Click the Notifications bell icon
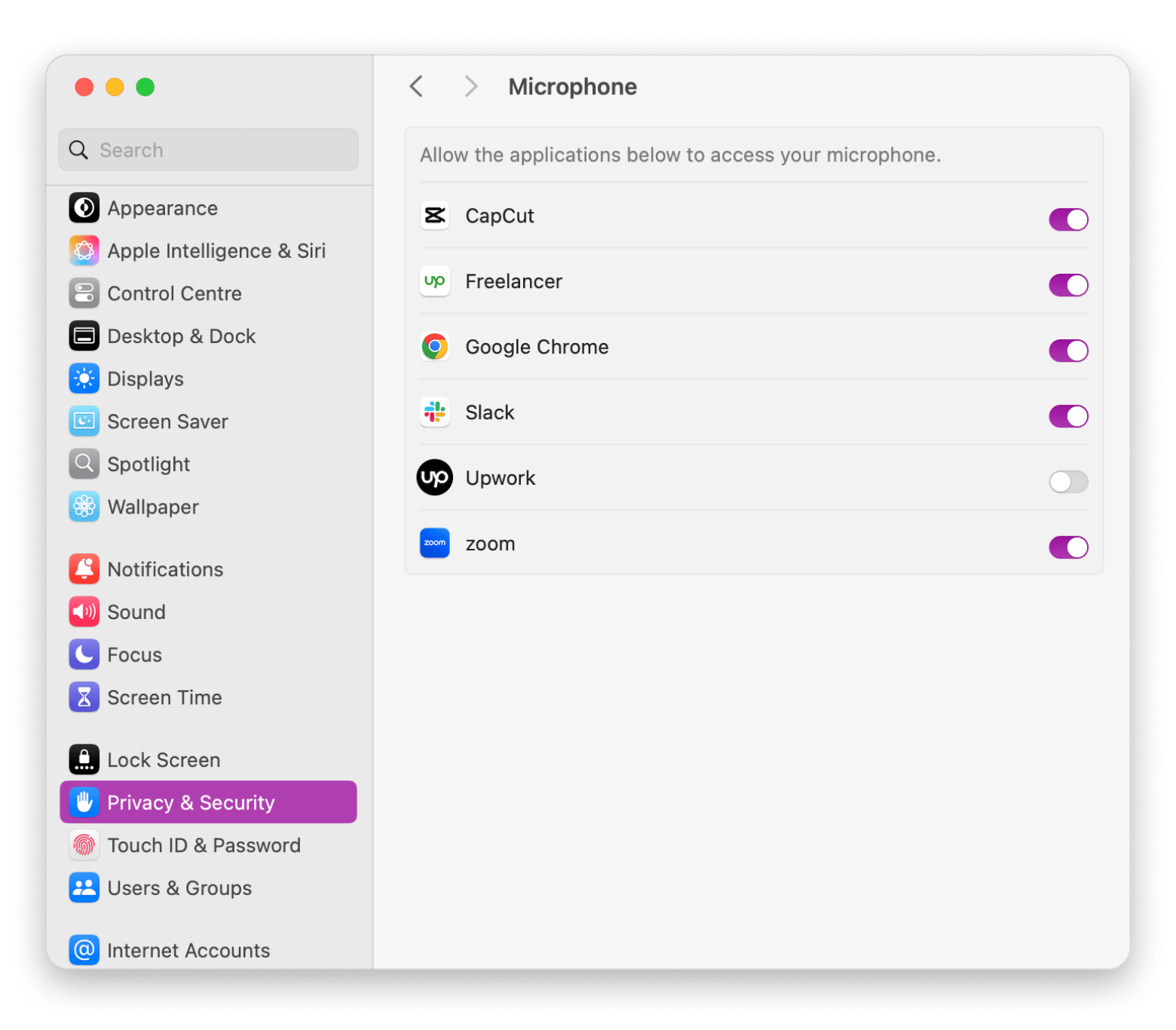The width and height of the screenshot is (1176, 1030). pyautogui.click(x=84, y=569)
